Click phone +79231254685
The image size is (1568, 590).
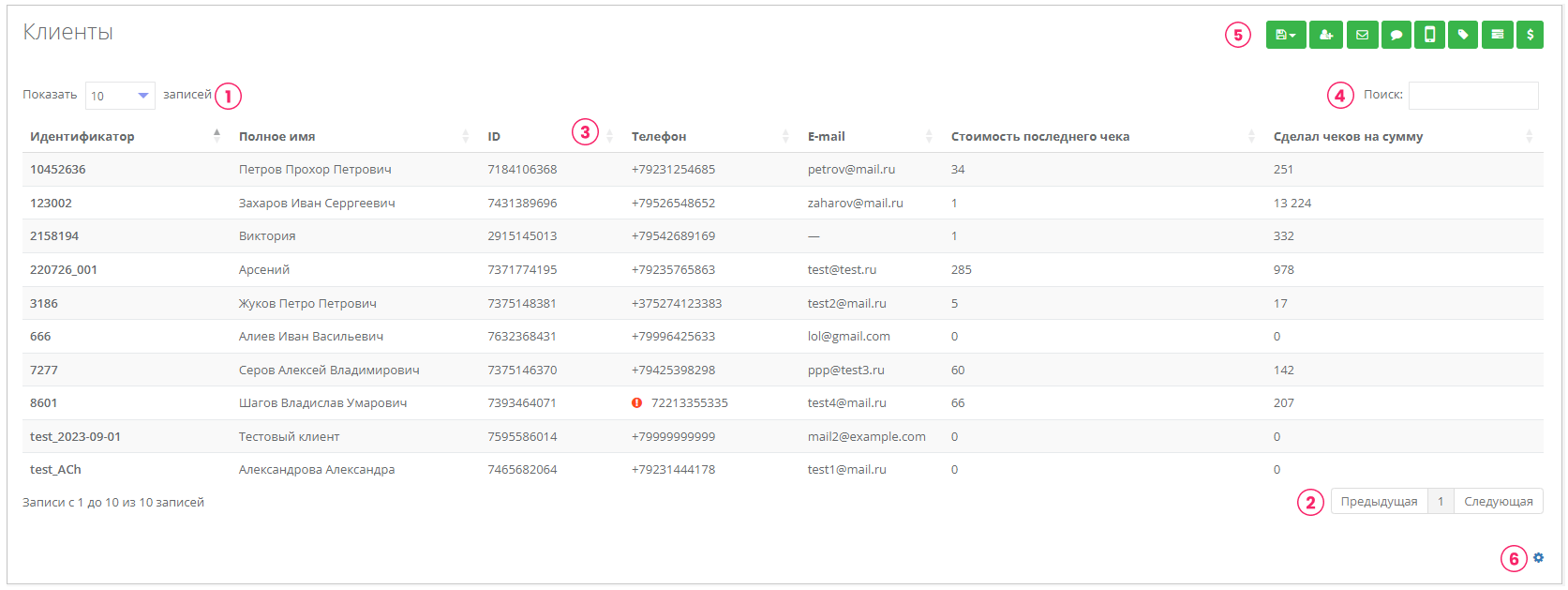[x=673, y=170]
